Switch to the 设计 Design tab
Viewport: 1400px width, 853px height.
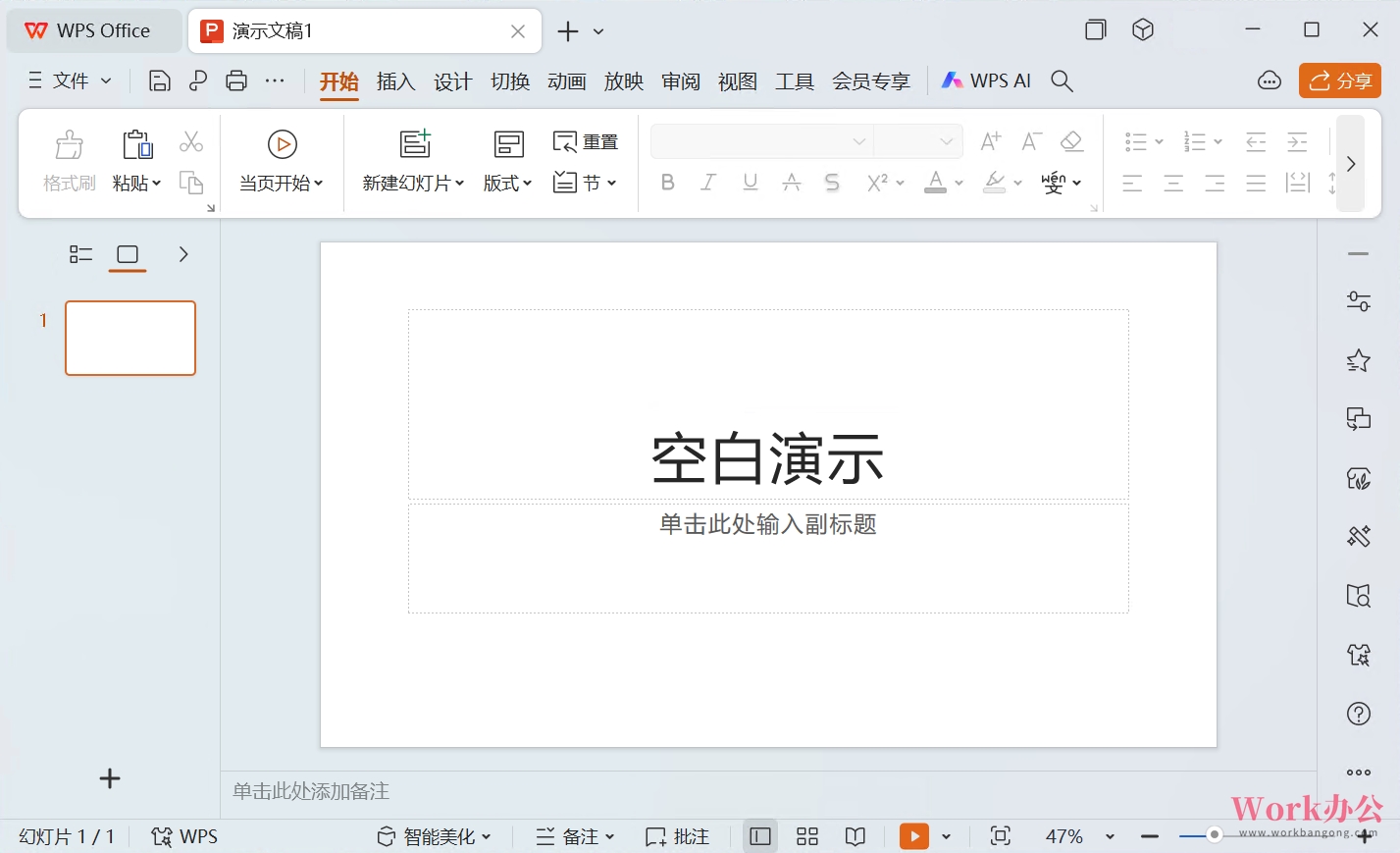point(453,81)
